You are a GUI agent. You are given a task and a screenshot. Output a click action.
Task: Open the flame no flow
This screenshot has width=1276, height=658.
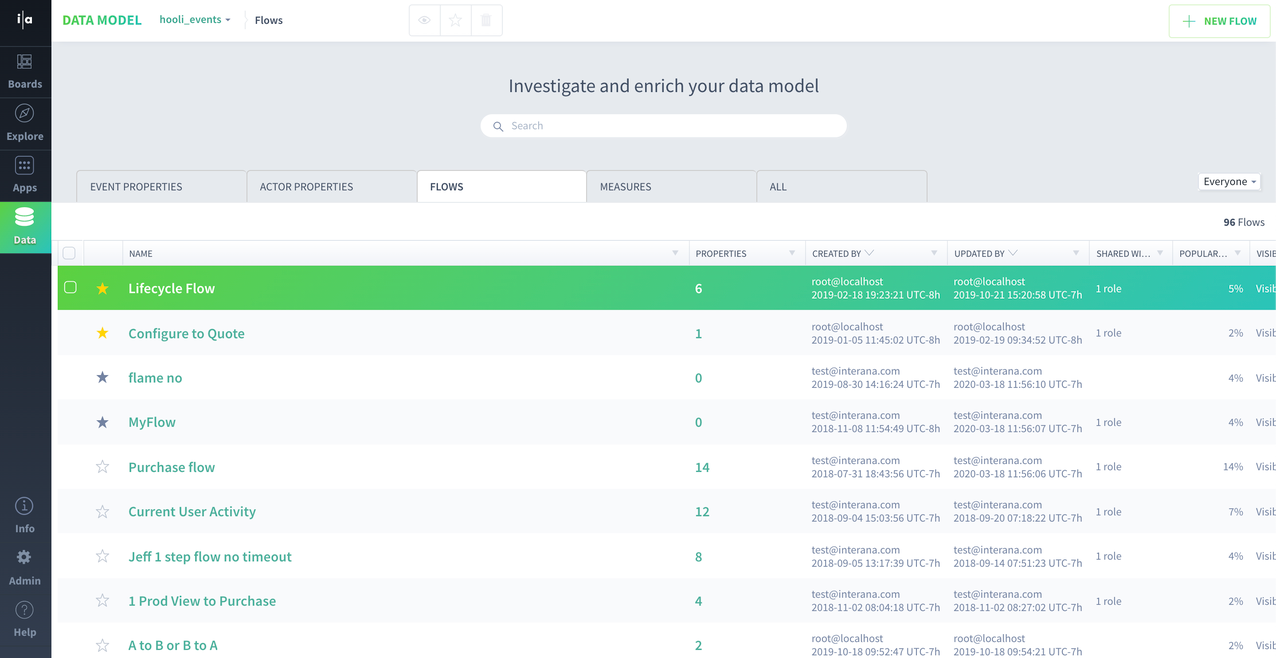(155, 378)
